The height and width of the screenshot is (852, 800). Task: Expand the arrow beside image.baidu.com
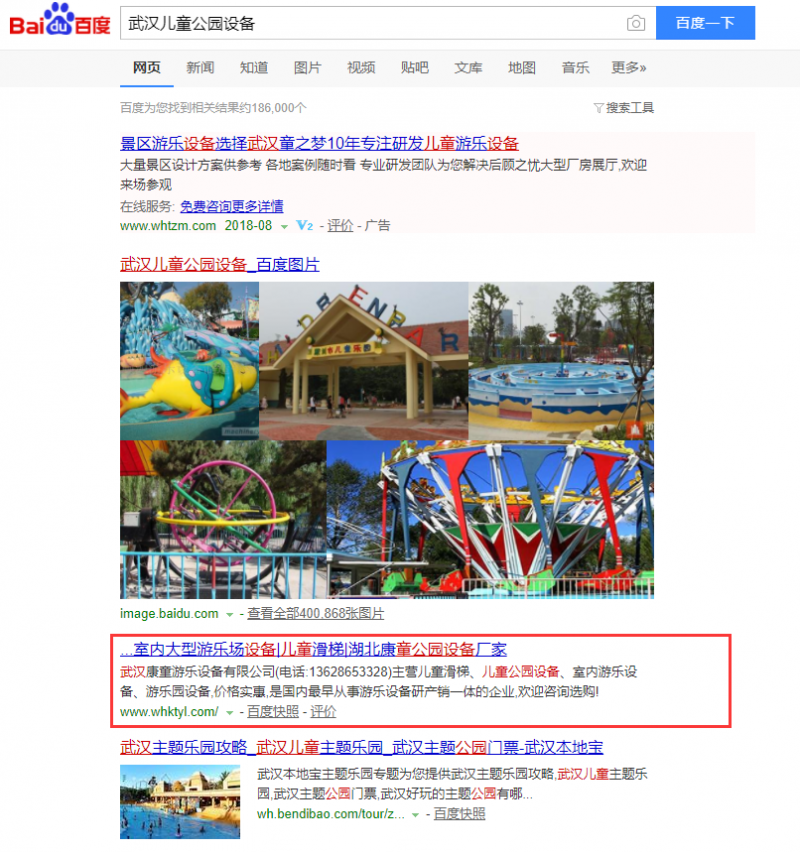tap(231, 615)
